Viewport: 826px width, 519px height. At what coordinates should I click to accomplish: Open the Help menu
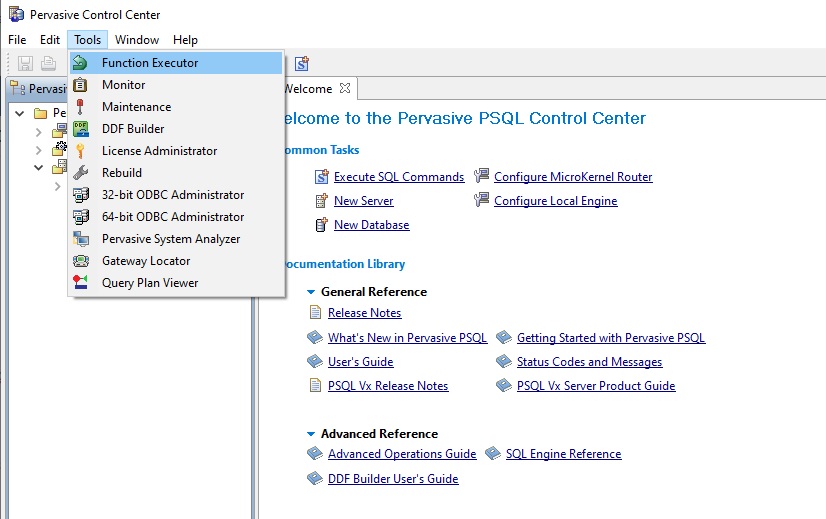[x=185, y=40]
